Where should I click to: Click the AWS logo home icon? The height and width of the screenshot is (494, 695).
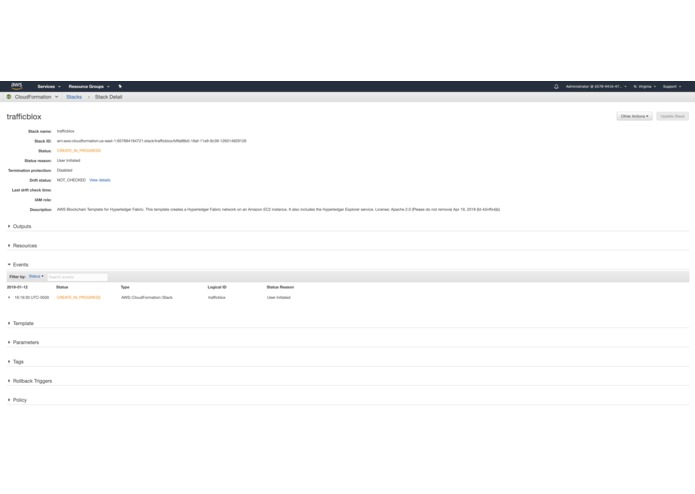[x=17, y=86]
